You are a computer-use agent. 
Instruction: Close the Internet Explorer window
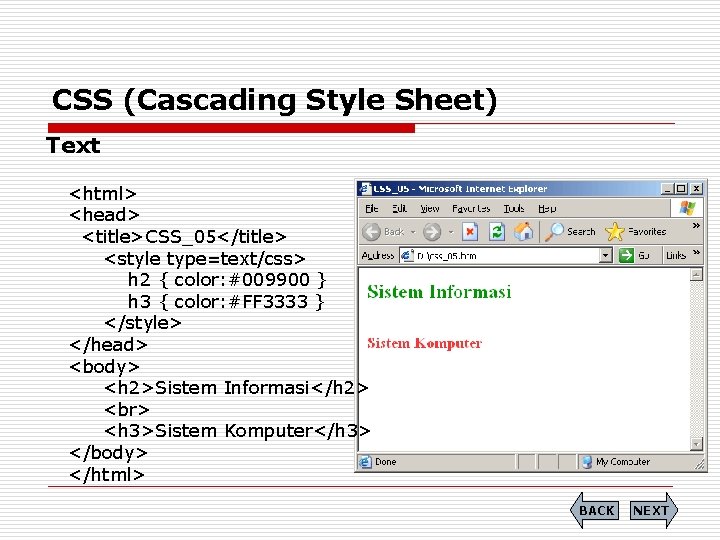[697, 189]
